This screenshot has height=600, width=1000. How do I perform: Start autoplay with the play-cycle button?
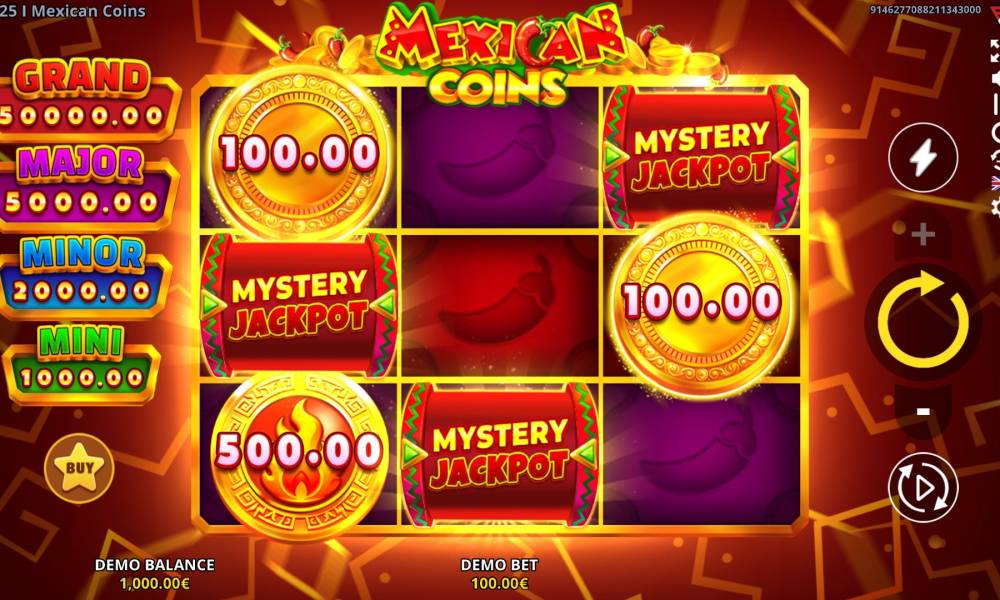[923, 488]
